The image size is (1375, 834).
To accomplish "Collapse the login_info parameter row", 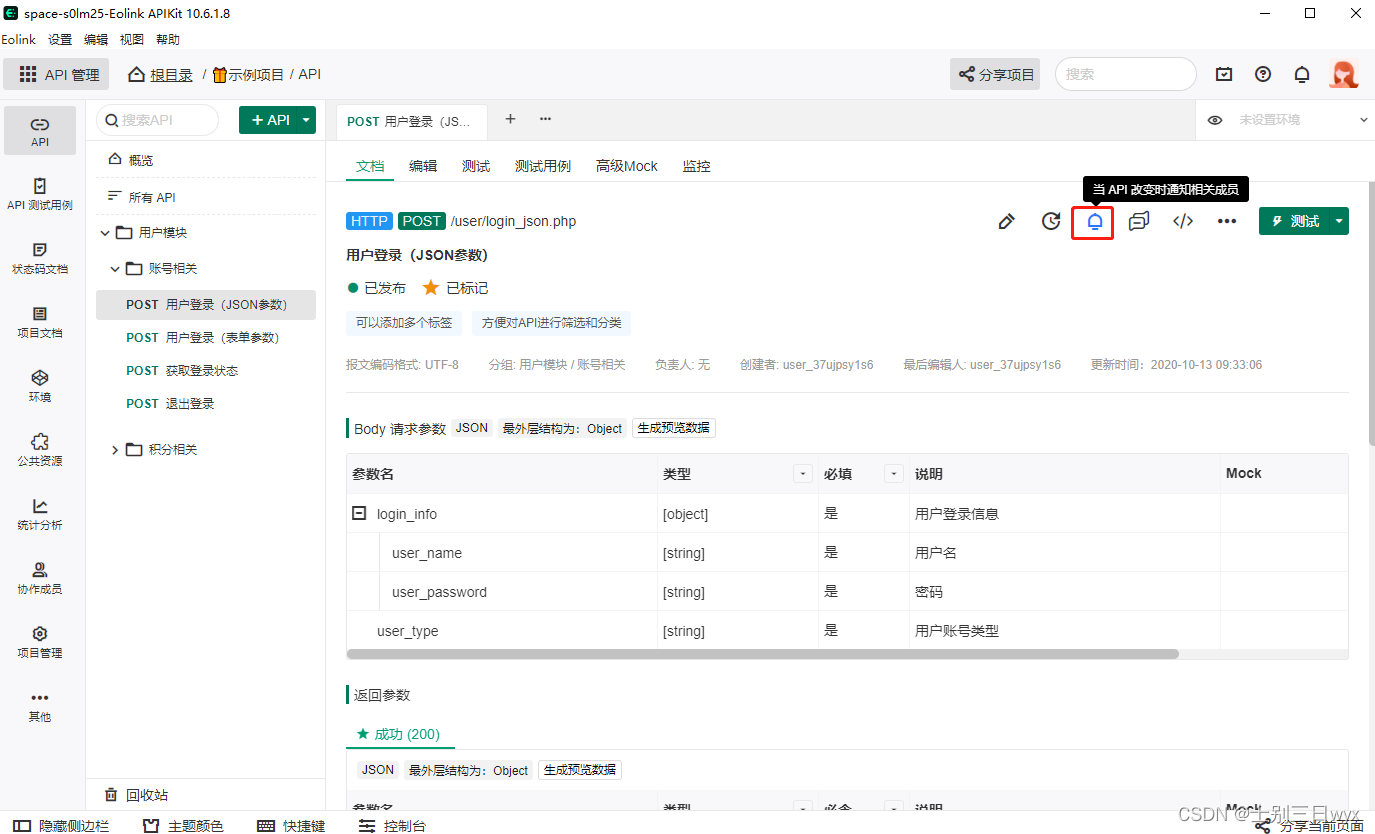I will click(x=359, y=513).
